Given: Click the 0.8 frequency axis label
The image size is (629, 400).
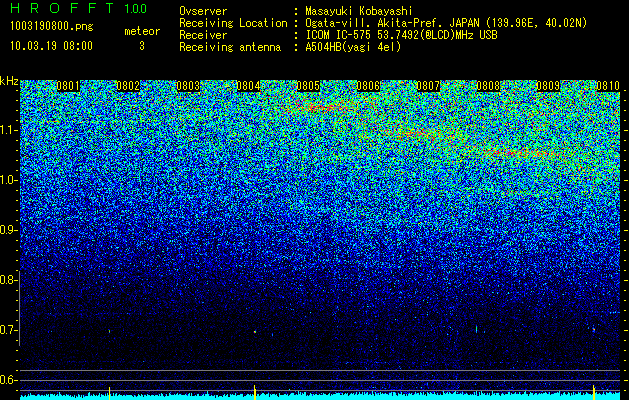Looking at the screenshot, I should click(x=7, y=280).
